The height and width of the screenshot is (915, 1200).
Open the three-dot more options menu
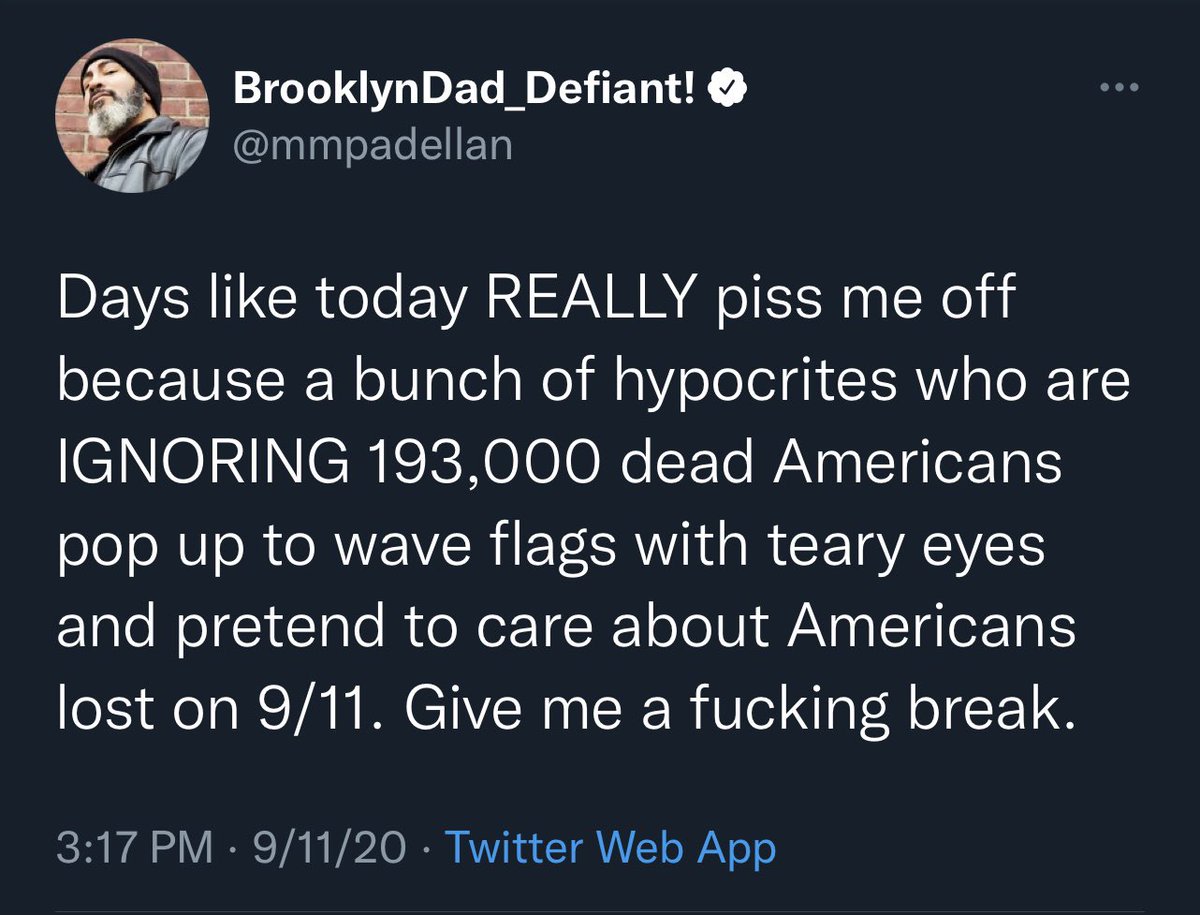click(1119, 87)
